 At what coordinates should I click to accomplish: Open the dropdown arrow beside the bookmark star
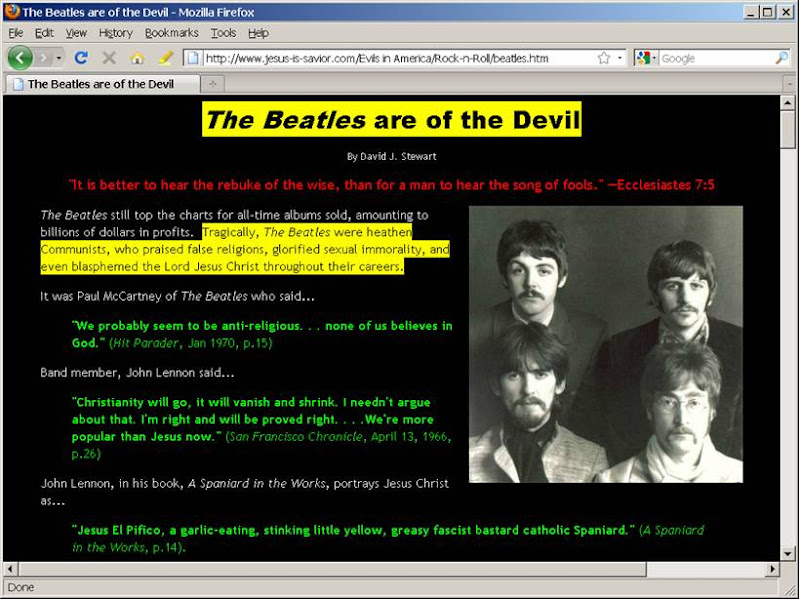click(618, 58)
